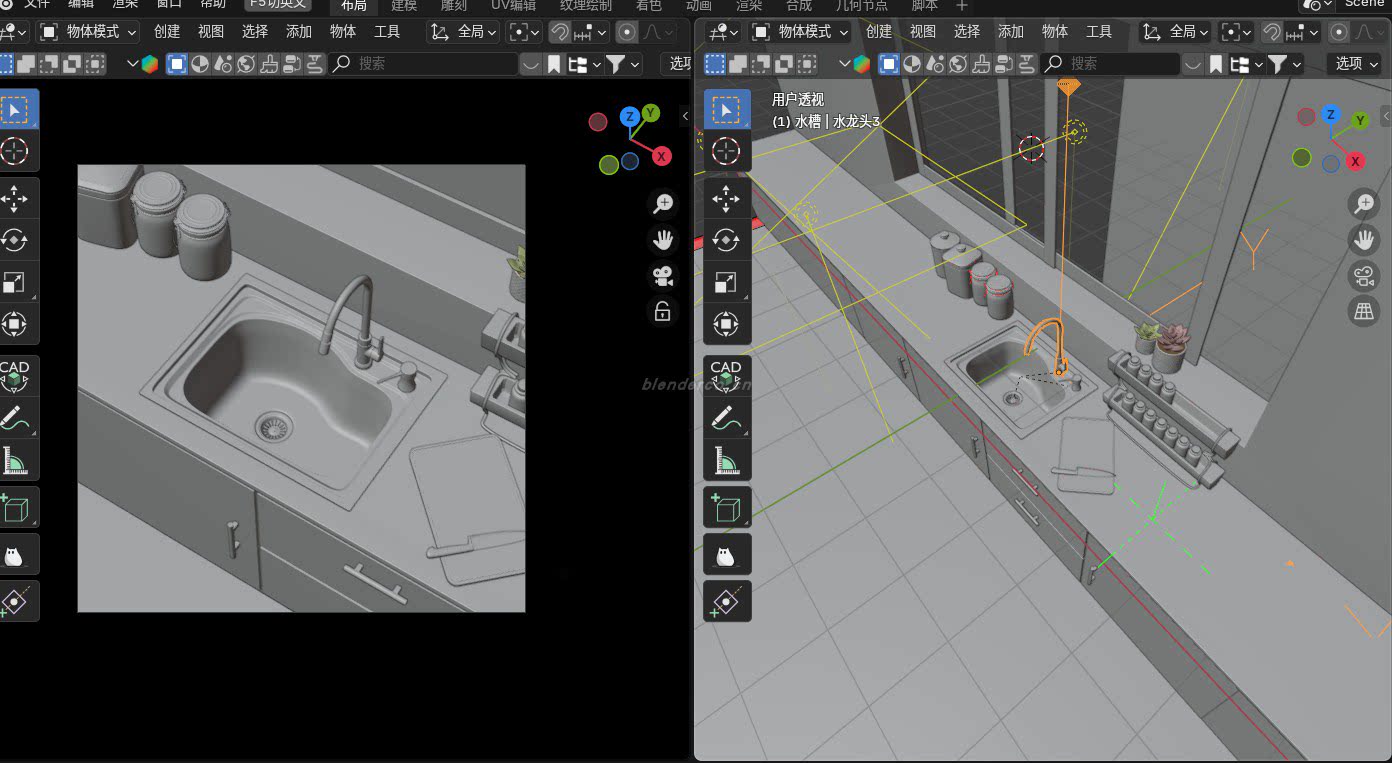Activate the Transform tool in left viewport
1392x763 pixels.
coord(16,324)
